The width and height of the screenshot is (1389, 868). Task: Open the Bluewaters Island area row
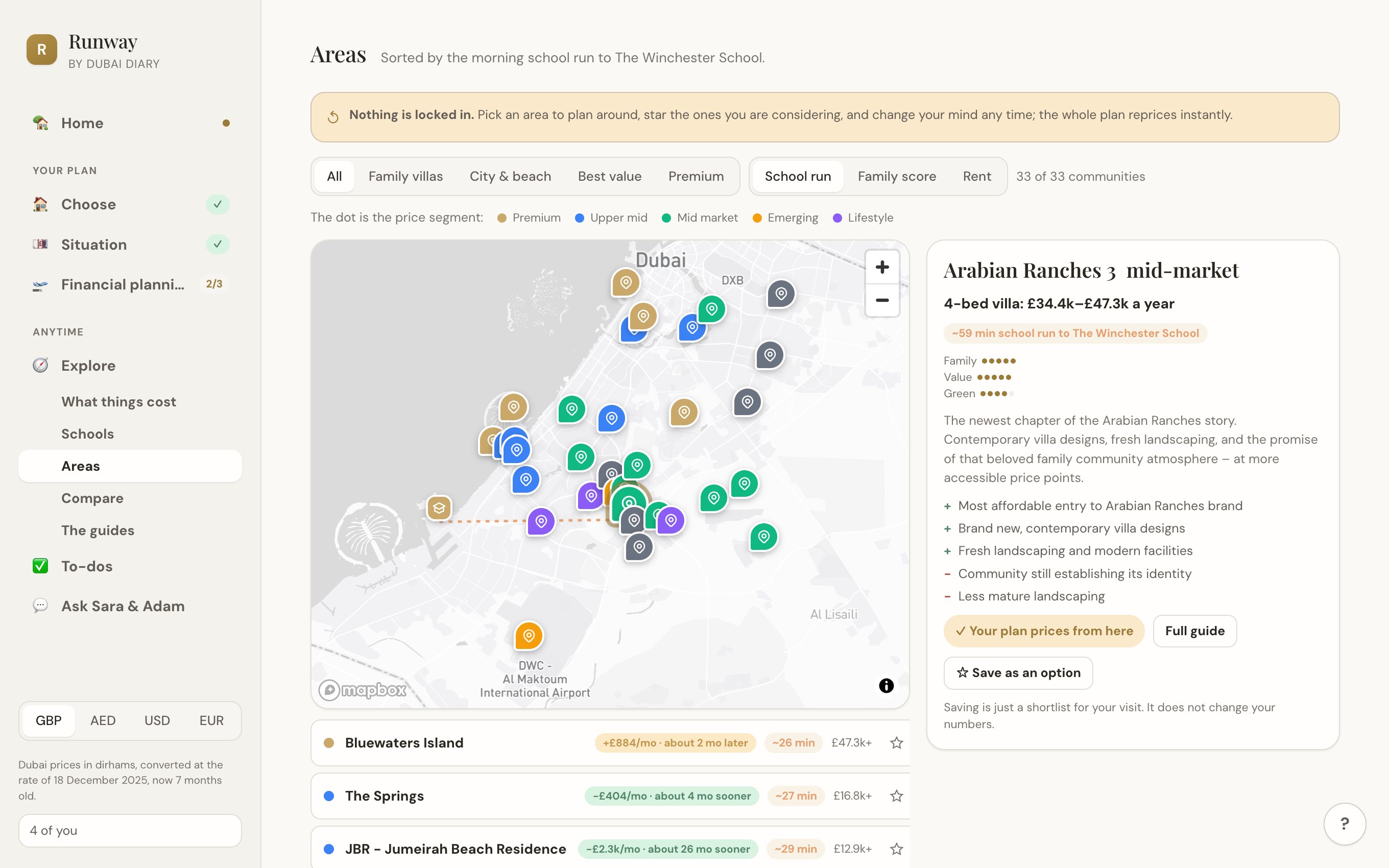tap(610, 743)
